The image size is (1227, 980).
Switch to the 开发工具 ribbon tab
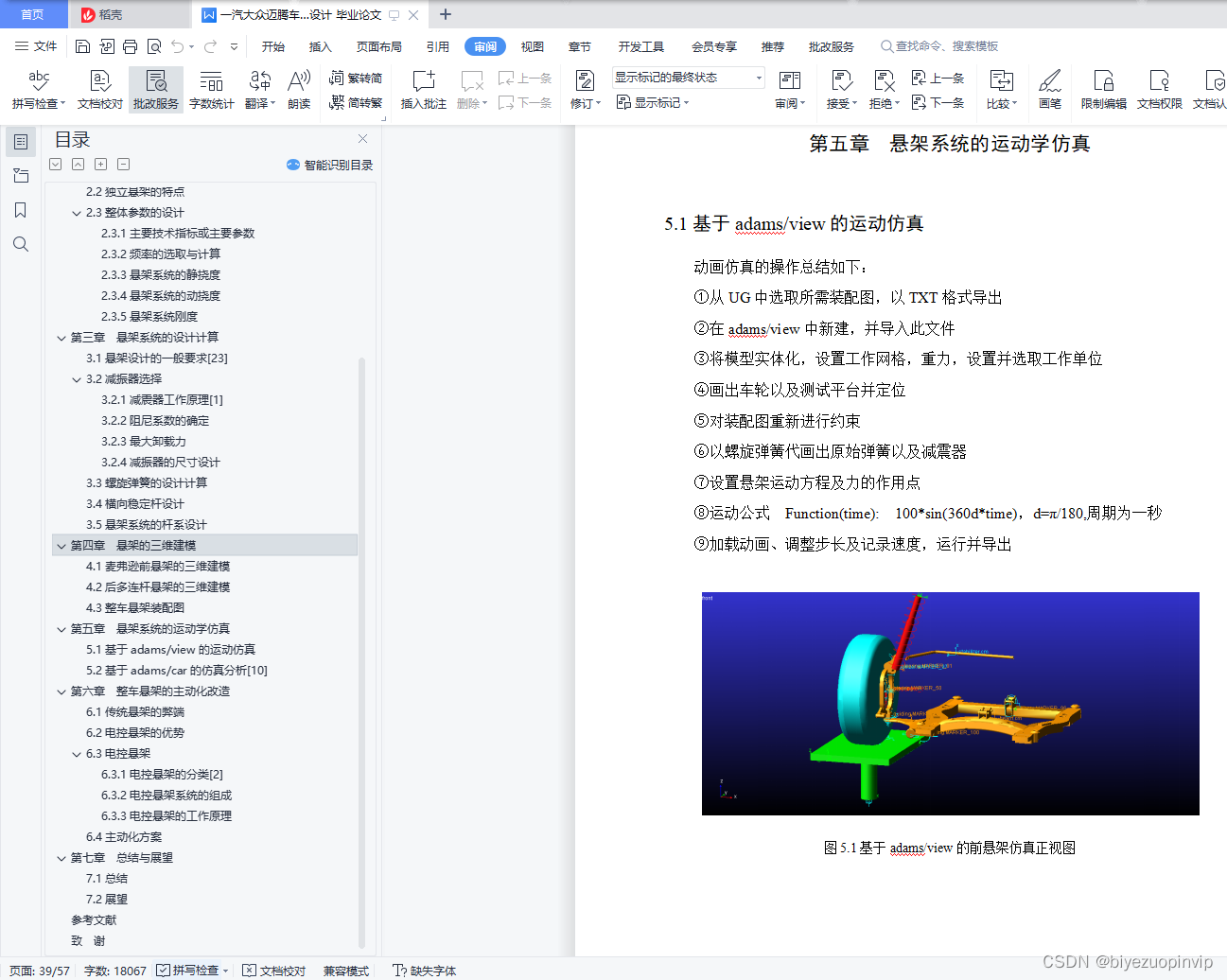tap(641, 46)
